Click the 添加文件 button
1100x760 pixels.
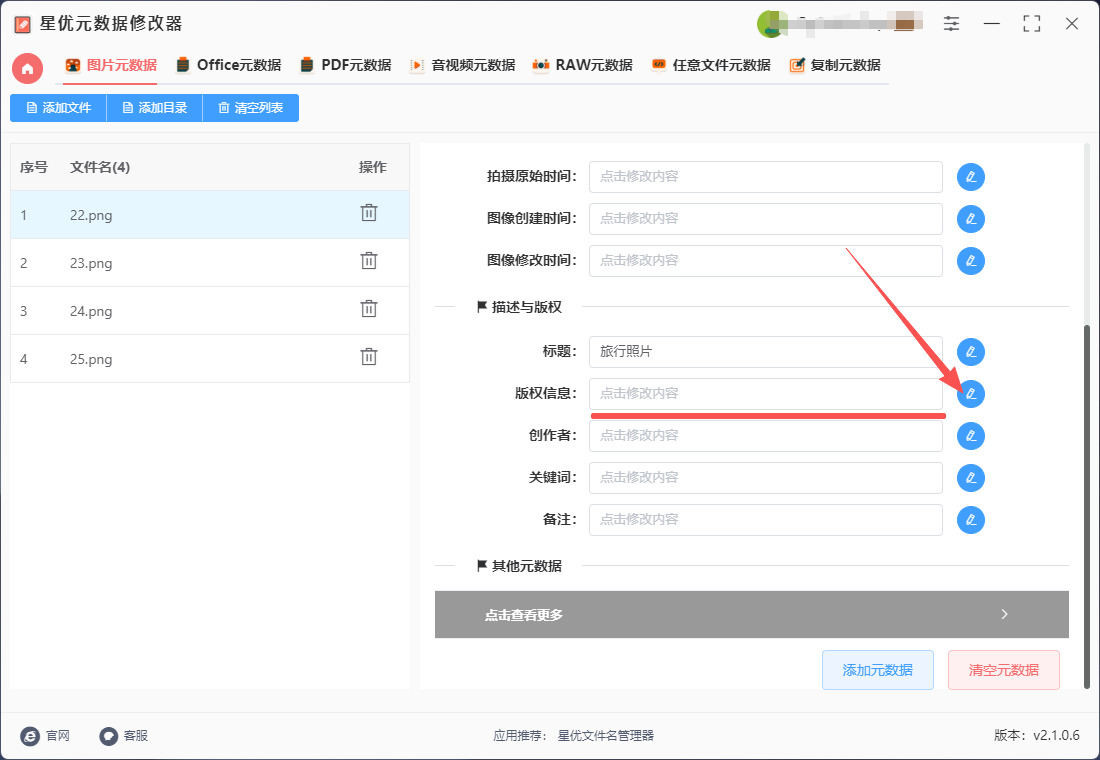pos(58,108)
